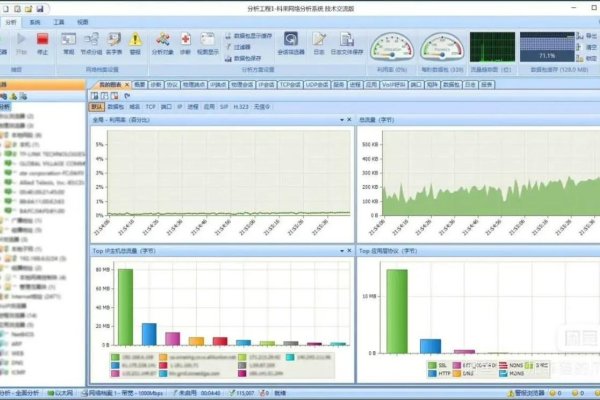Select the VoIP呼叫 call tab
This screenshot has height=400, width=600.
393,85
